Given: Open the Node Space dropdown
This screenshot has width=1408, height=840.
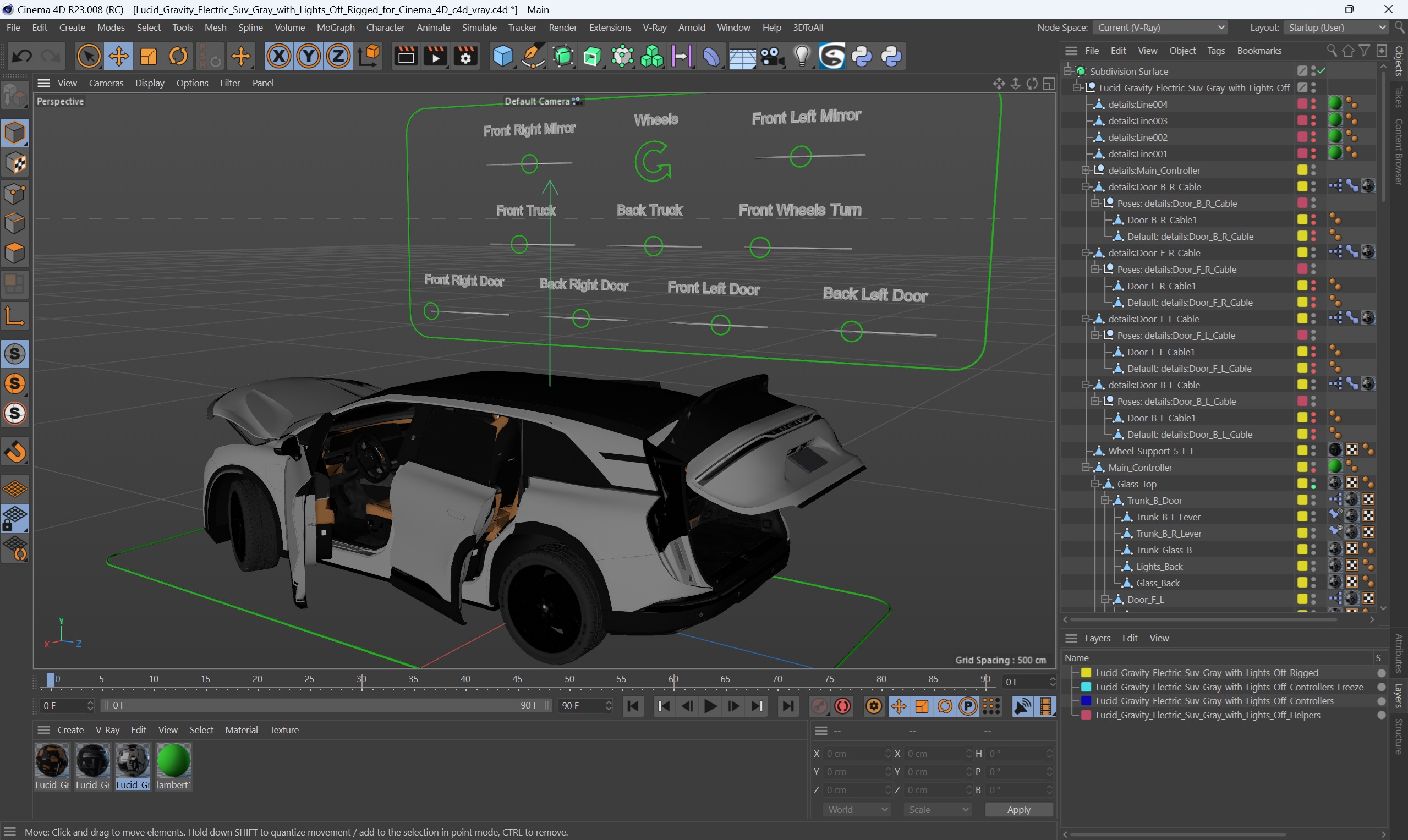Looking at the screenshot, I should click(1160, 27).
